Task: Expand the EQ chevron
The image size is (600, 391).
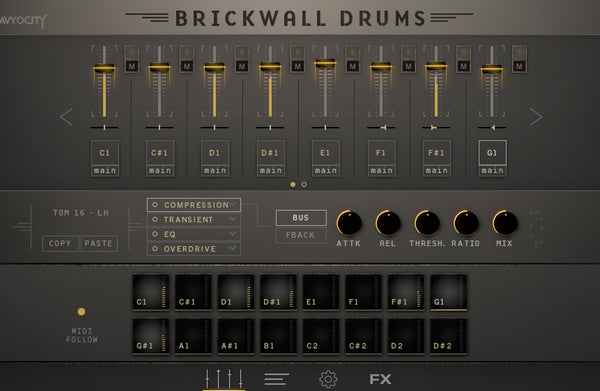Action: [233, 234]
